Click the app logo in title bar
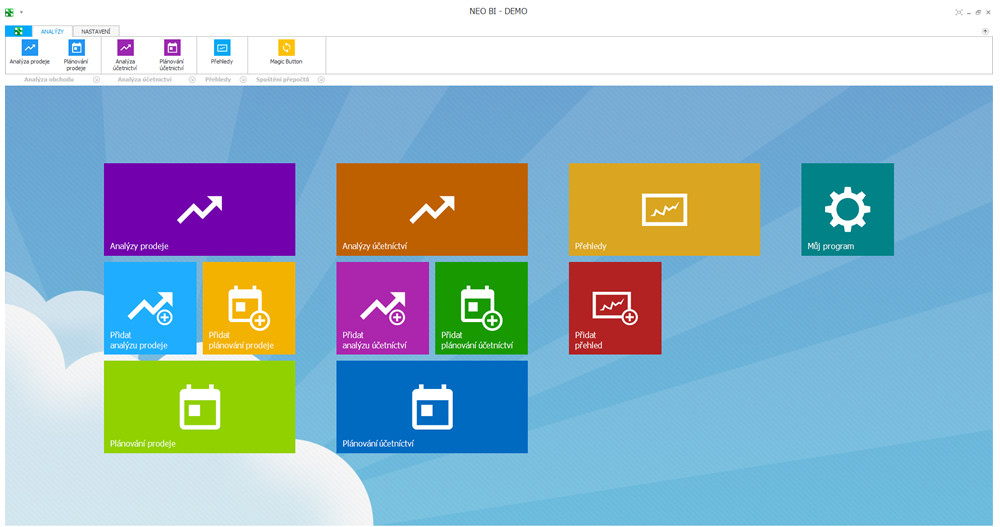1000x527 pixels. tap(9, 12)
